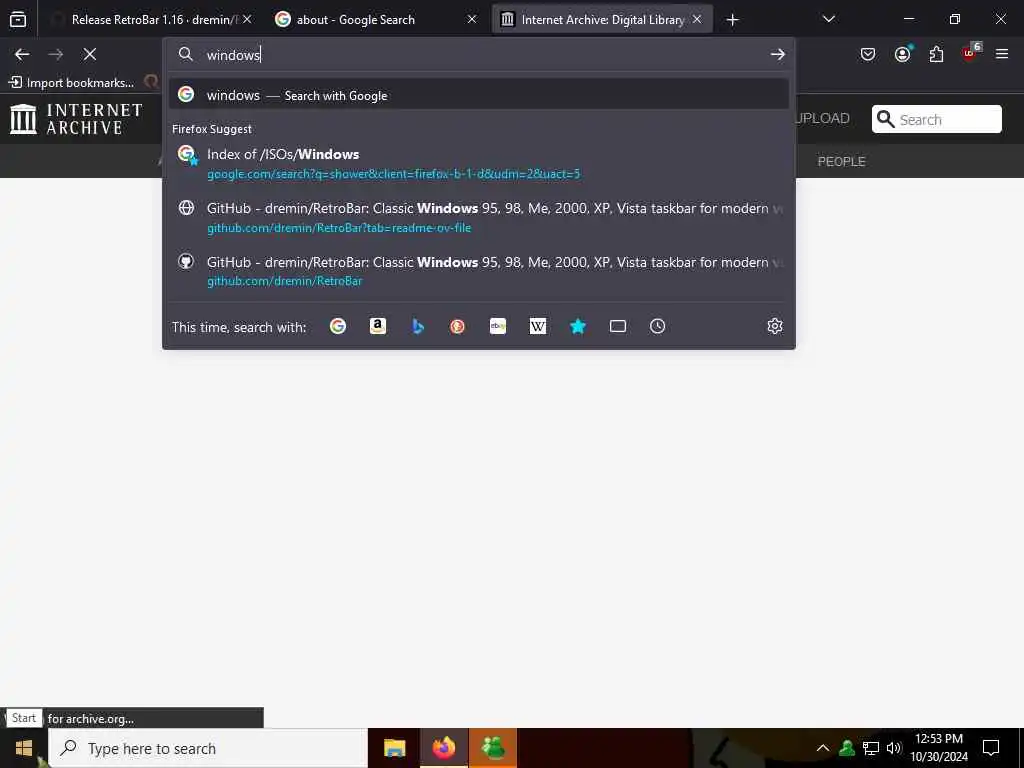Open a new tab with plus button
This screenshot has height=768, width=1024.
[733, 20]
